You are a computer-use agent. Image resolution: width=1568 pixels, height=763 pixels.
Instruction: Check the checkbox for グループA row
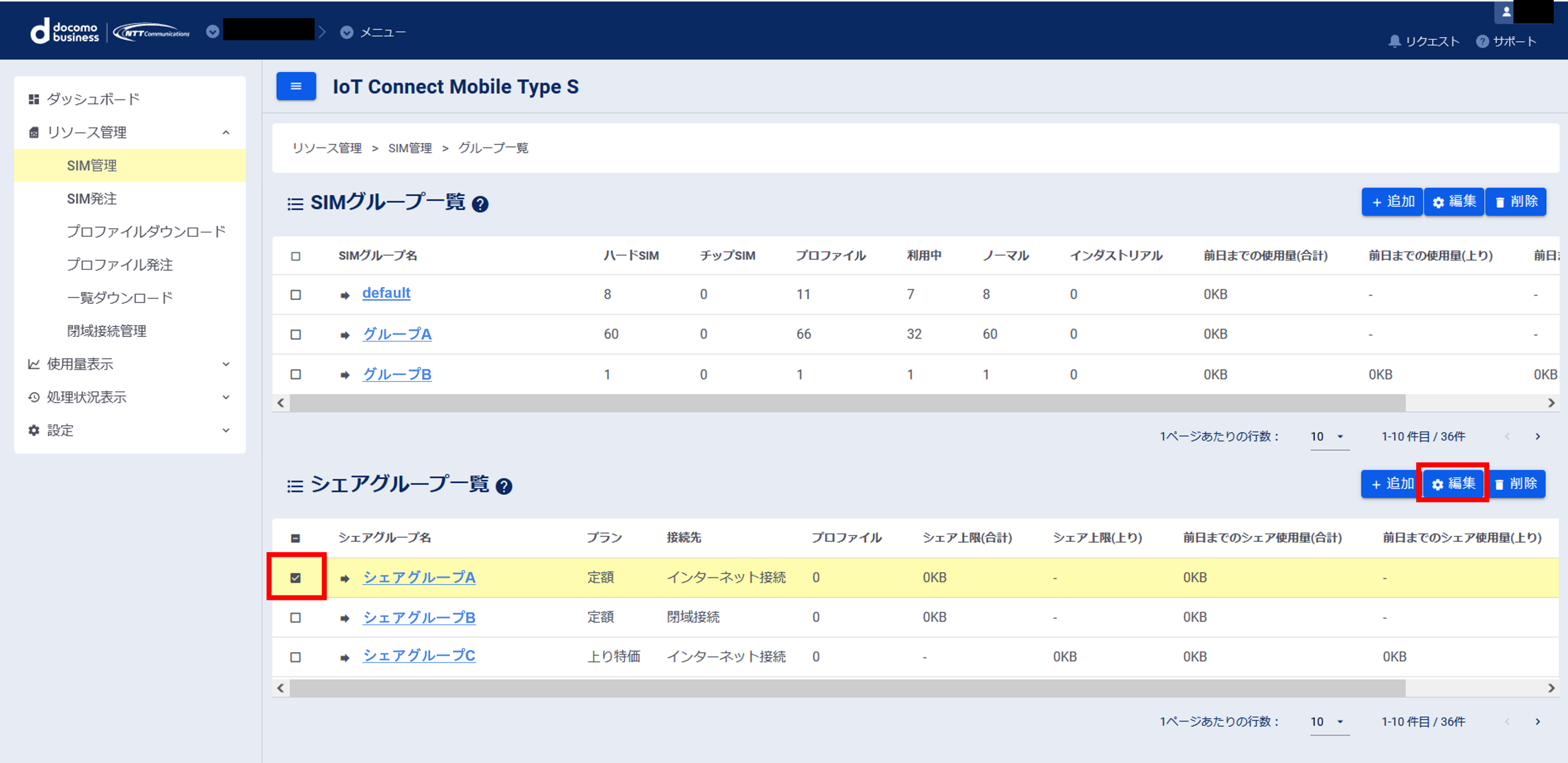coord(296,334)
